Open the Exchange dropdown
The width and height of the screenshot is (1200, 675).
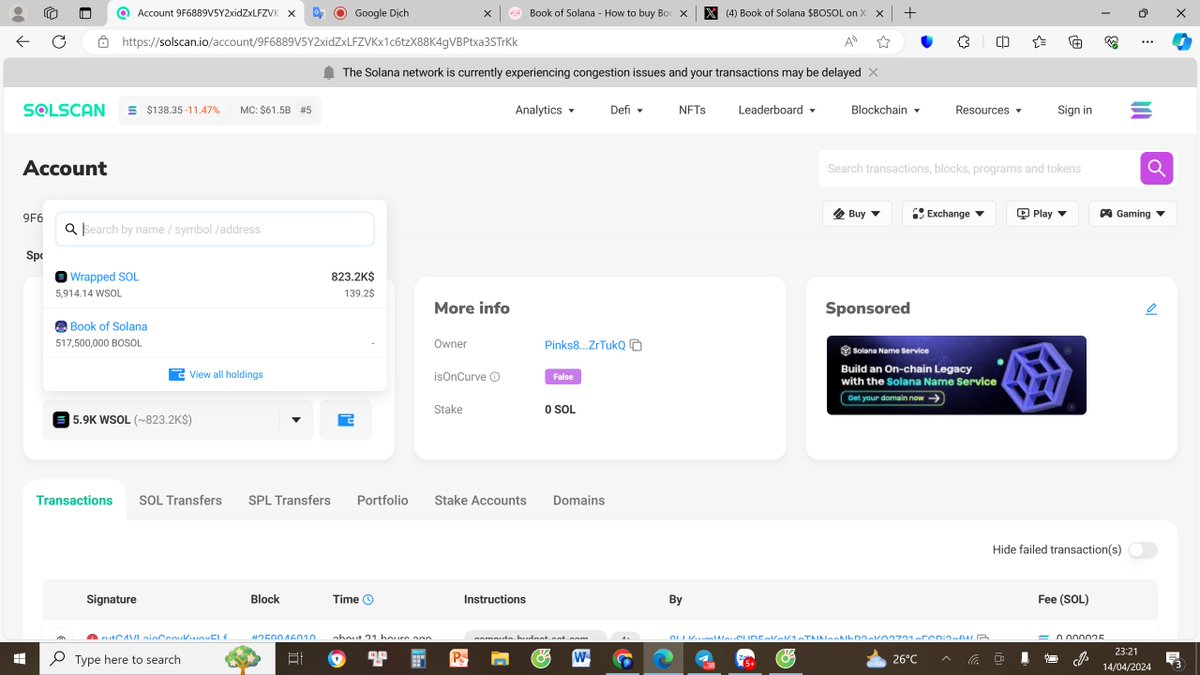pyautogui.click(x=948, y=214)
